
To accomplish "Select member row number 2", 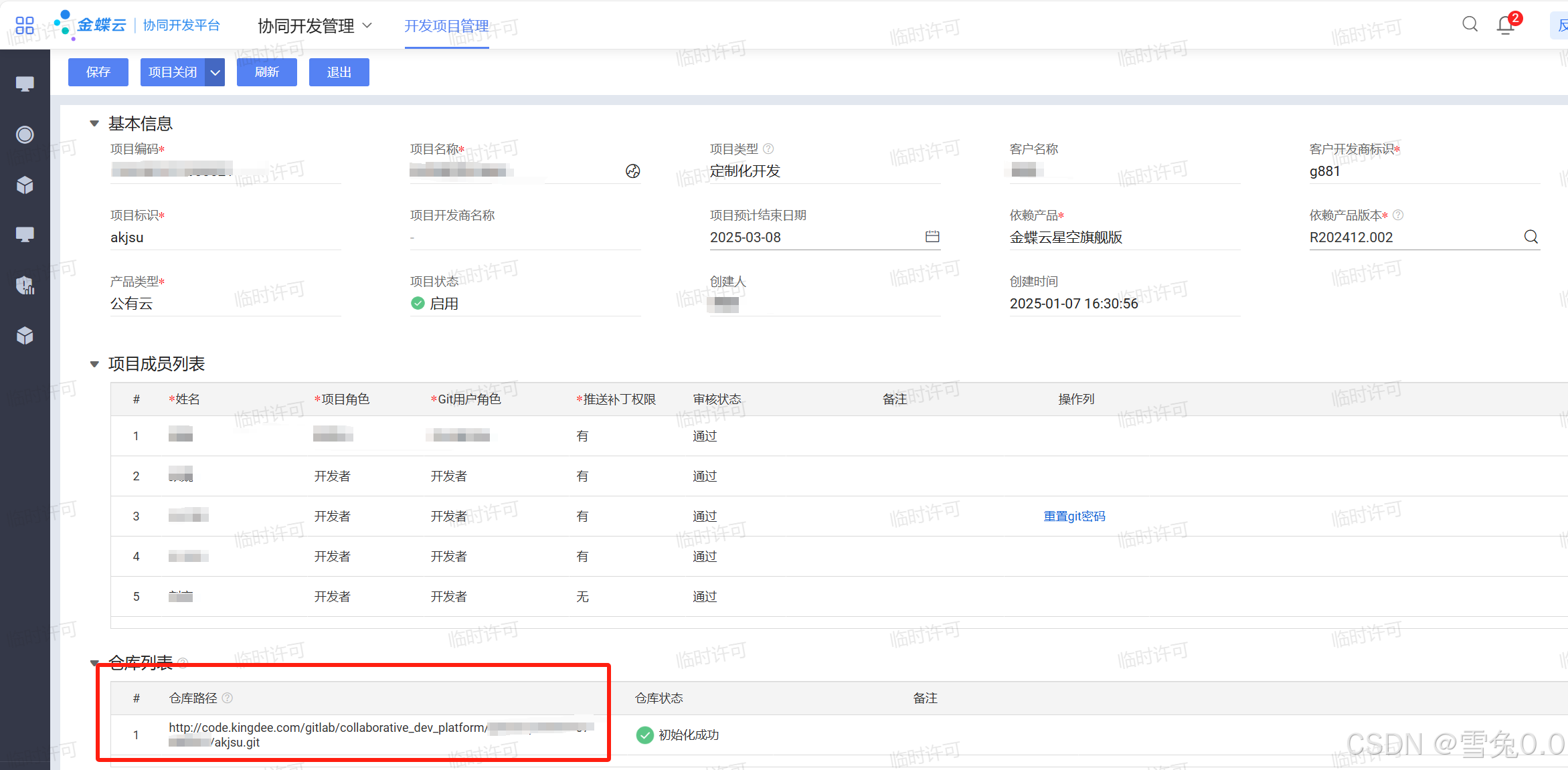I will [839, 476].
